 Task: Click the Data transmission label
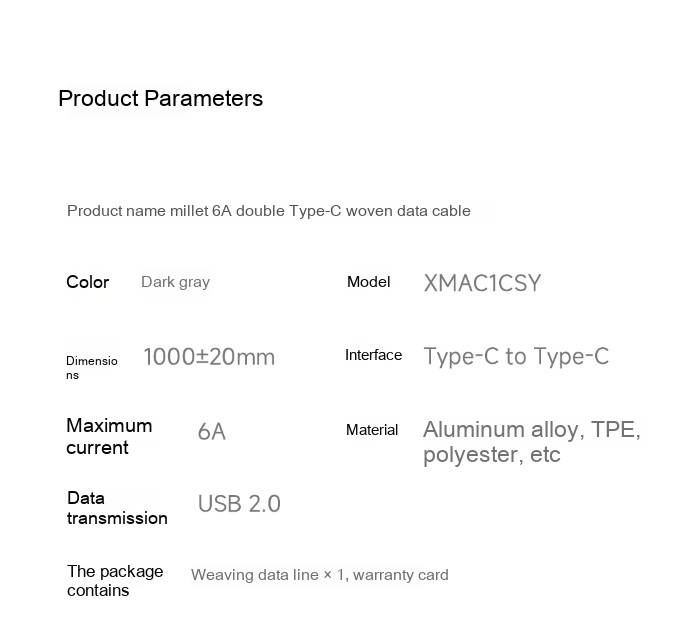(x=117, y=508)
